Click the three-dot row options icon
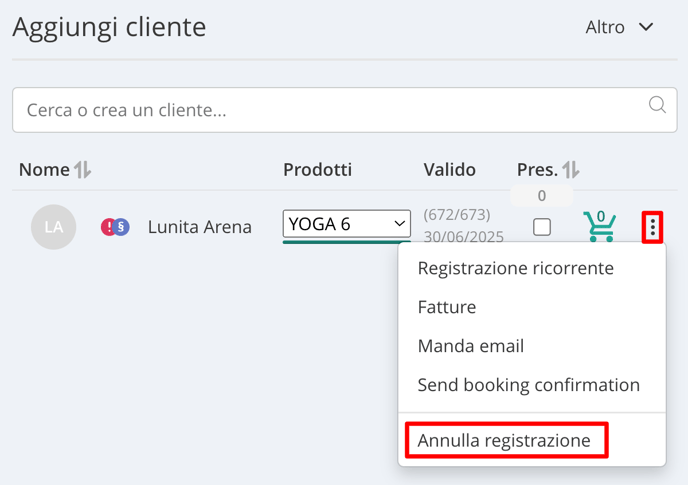 (652, 227)
